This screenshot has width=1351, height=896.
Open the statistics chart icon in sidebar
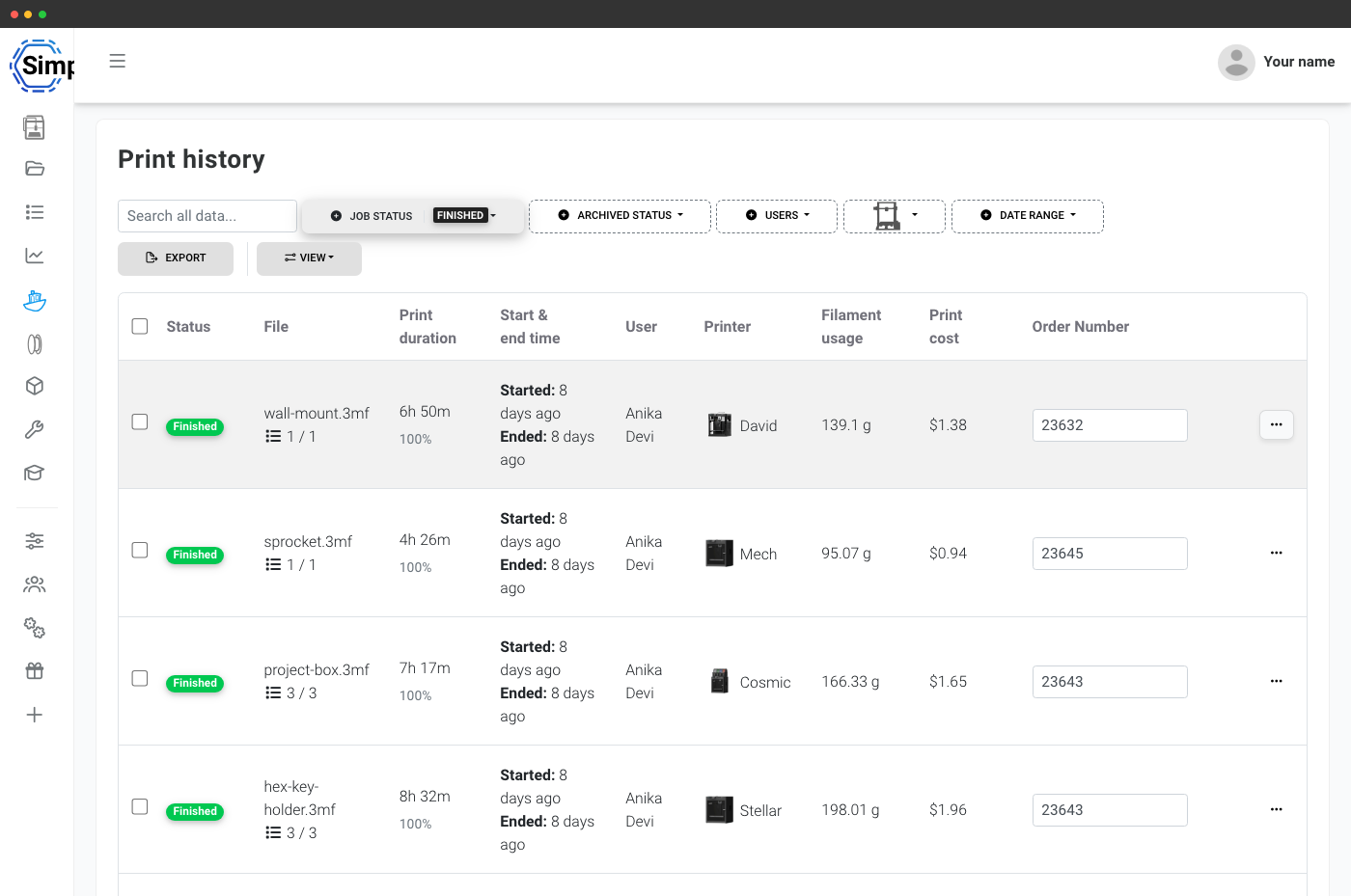[35, 256]
